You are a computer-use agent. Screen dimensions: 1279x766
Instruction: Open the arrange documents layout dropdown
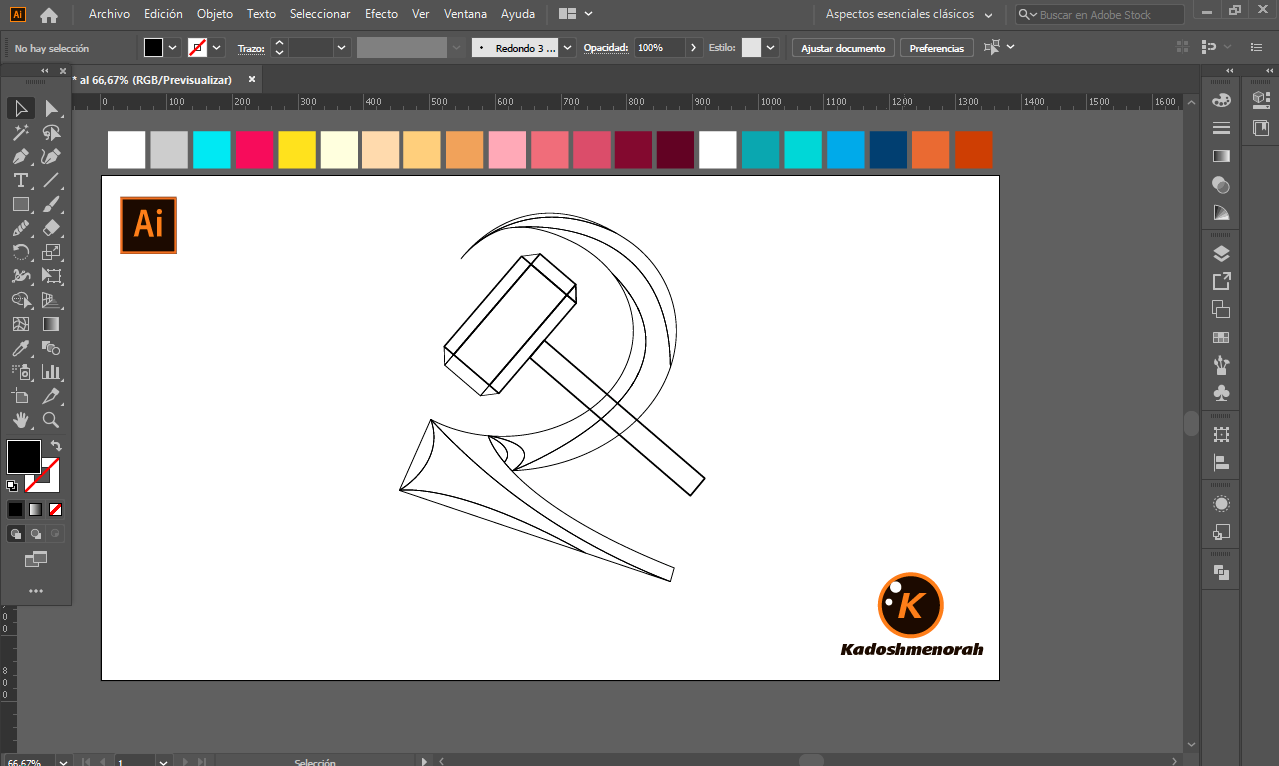[x=576, y=14]
